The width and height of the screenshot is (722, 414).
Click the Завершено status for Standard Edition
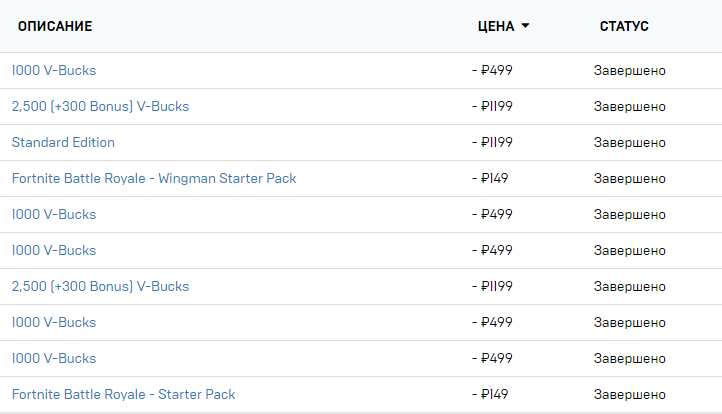(629, 143)
